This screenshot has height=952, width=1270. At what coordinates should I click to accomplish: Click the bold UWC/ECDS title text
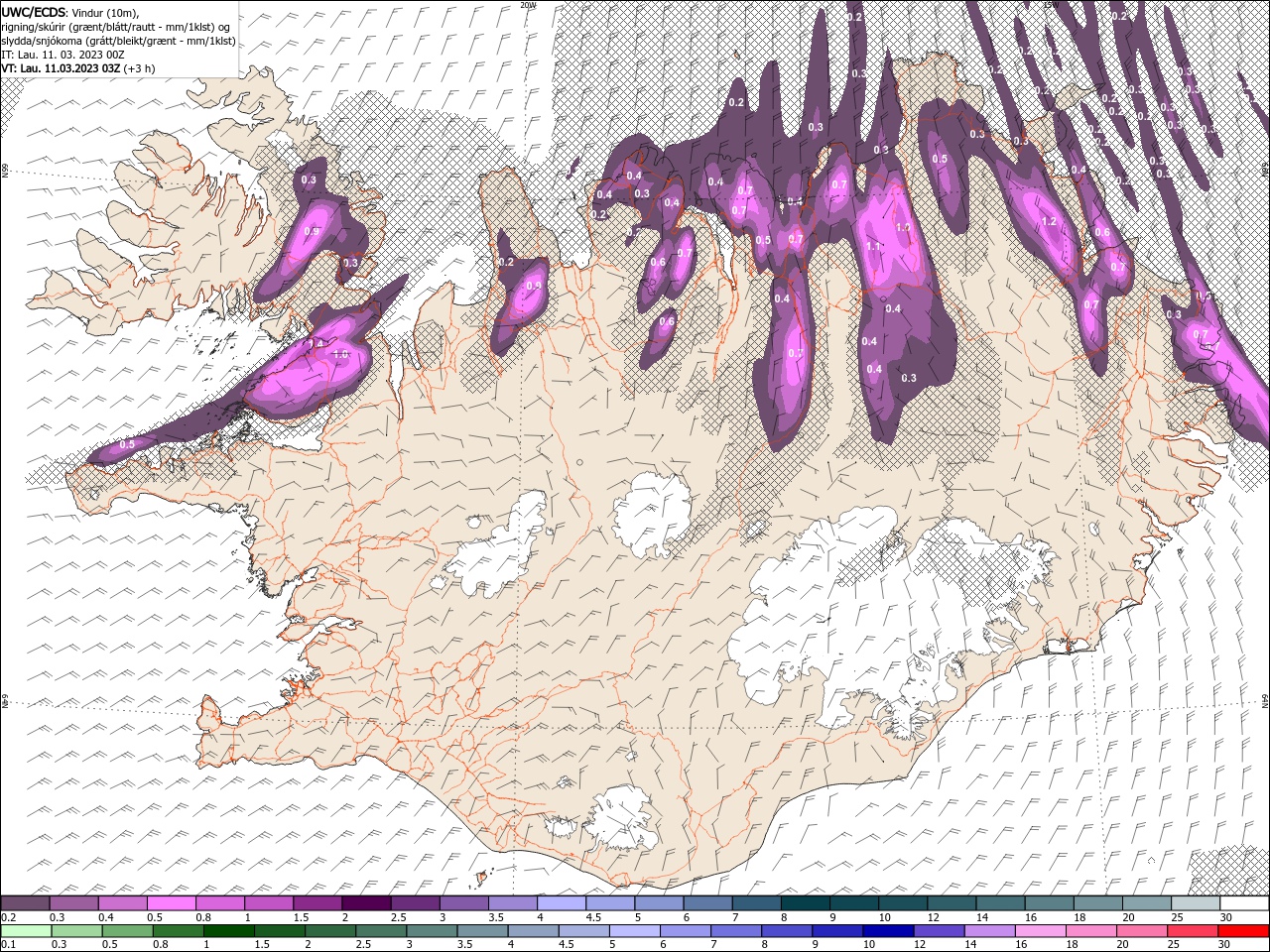click(34, 12)
